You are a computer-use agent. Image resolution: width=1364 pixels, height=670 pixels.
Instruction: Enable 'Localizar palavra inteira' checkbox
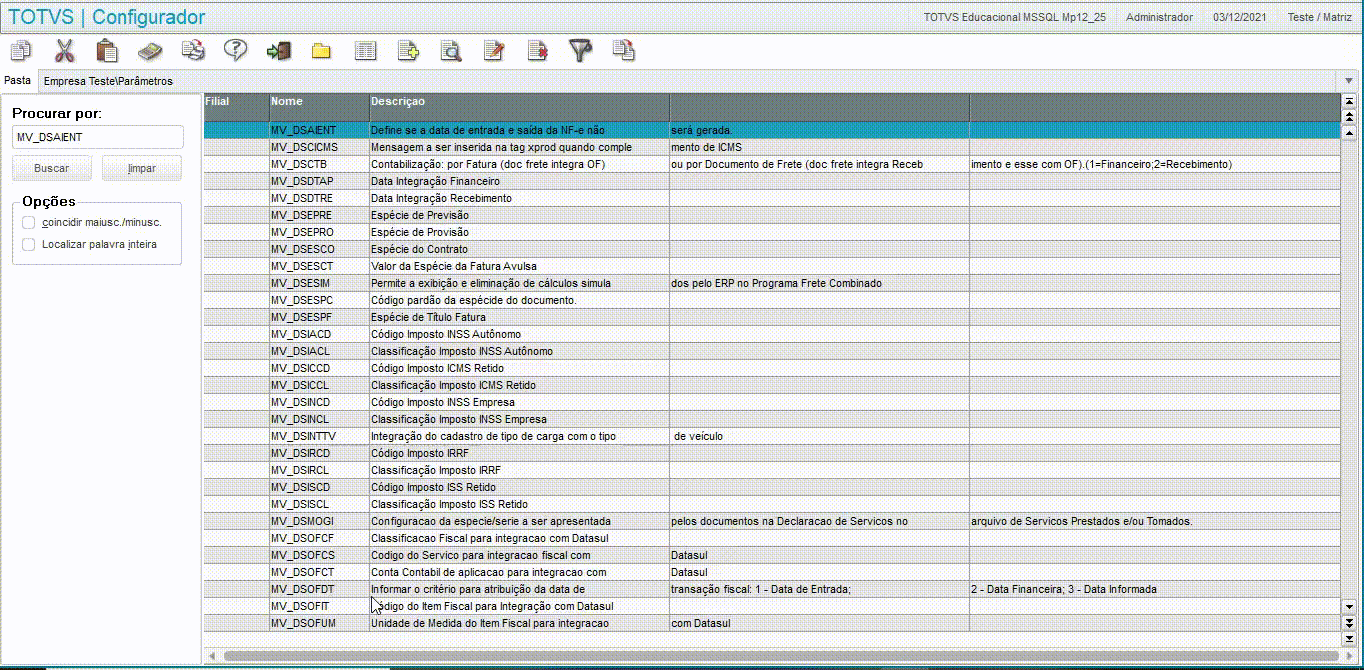(x=29, y=244)
